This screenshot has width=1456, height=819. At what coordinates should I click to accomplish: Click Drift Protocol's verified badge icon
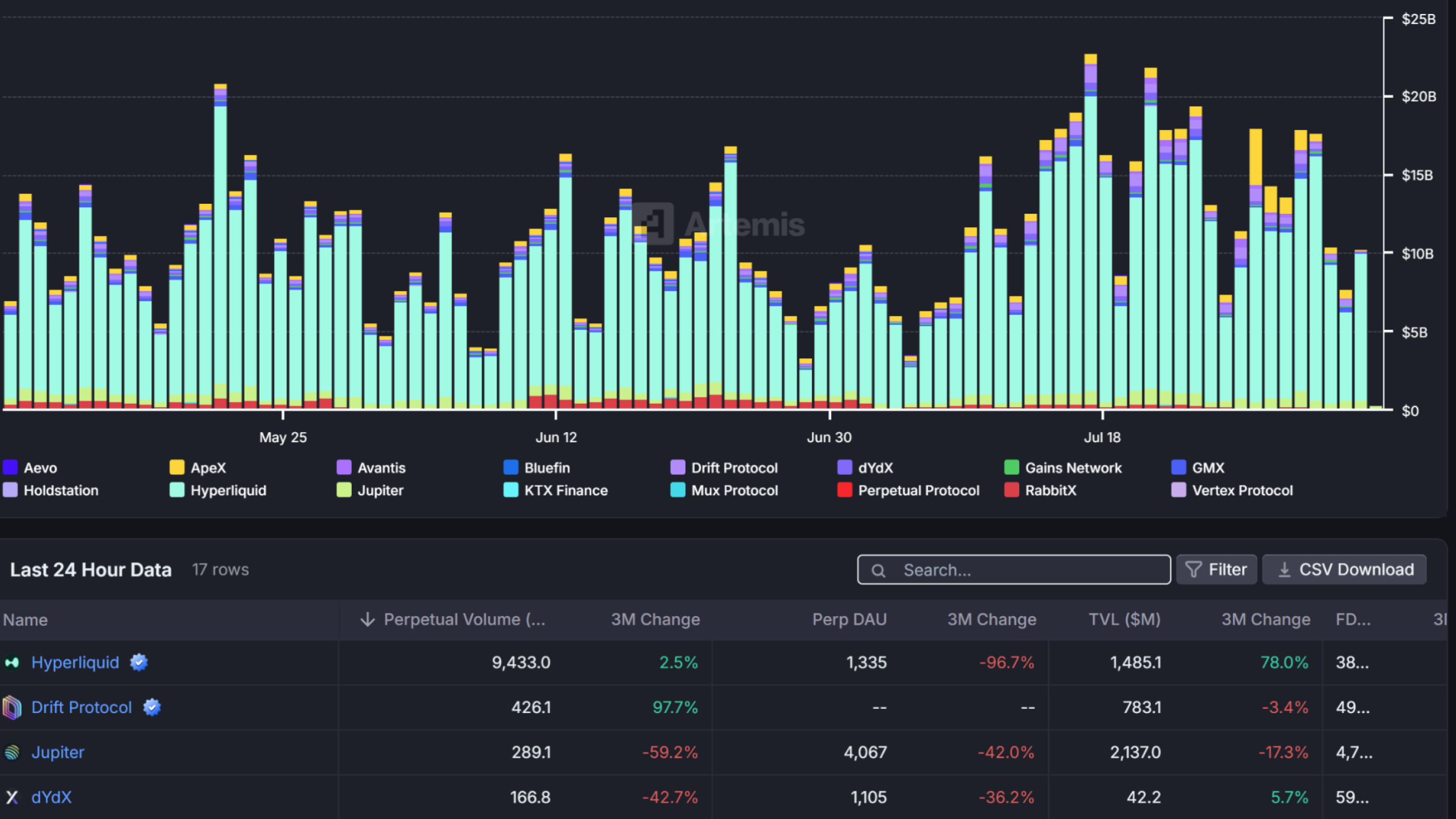pyautogui.click(x=152, y=707)
